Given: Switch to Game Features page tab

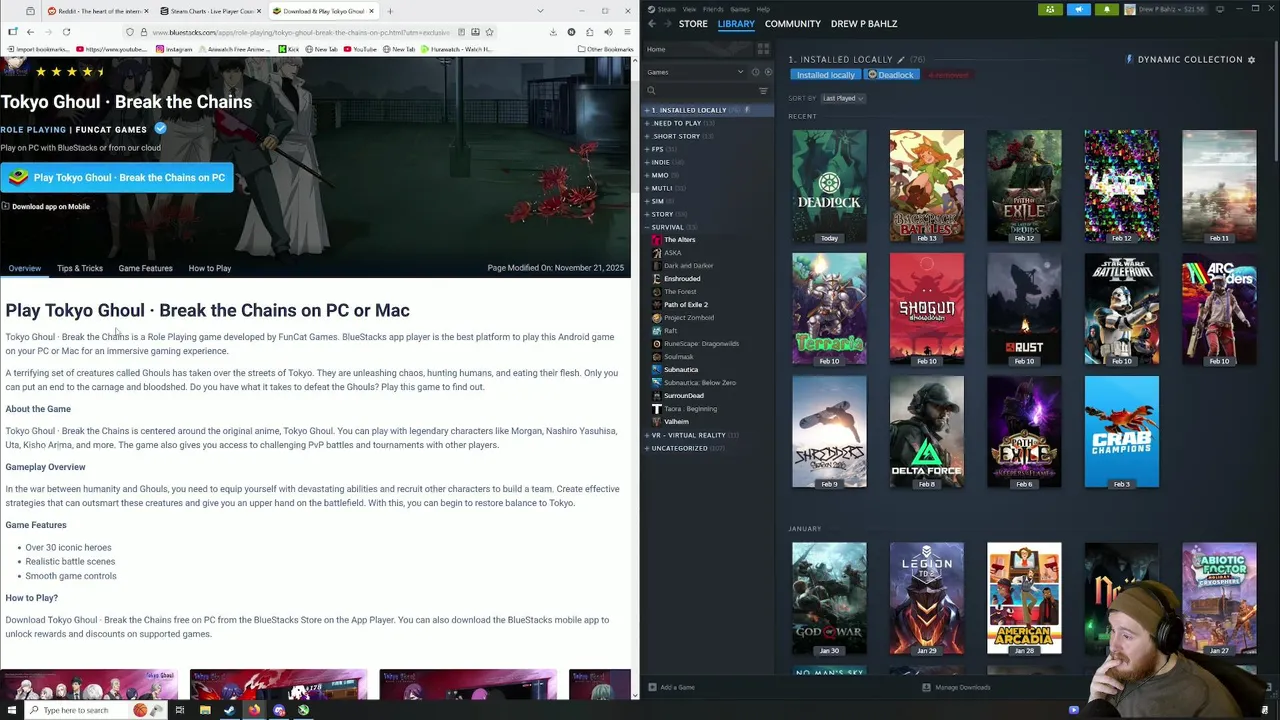Looking at the screenshot, I should (x=145, y=268).
